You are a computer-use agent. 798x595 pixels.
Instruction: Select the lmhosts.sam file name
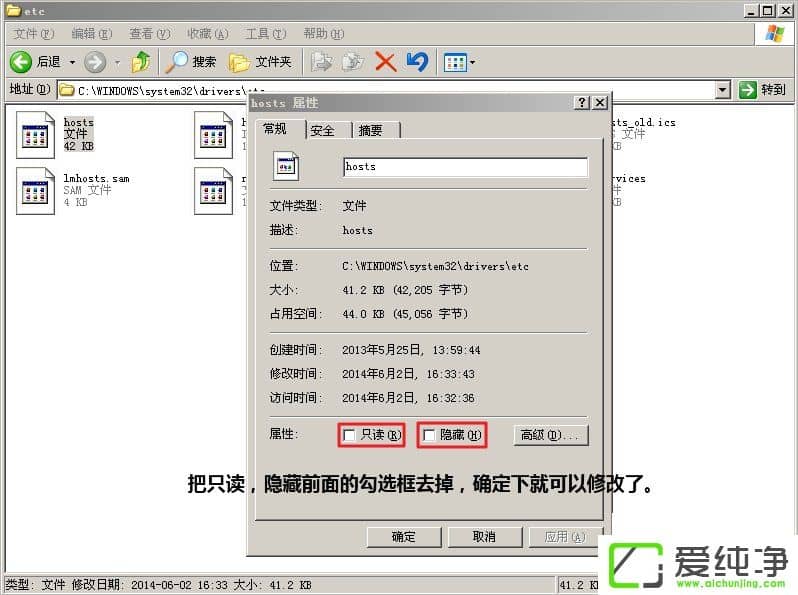pos(96,179)
